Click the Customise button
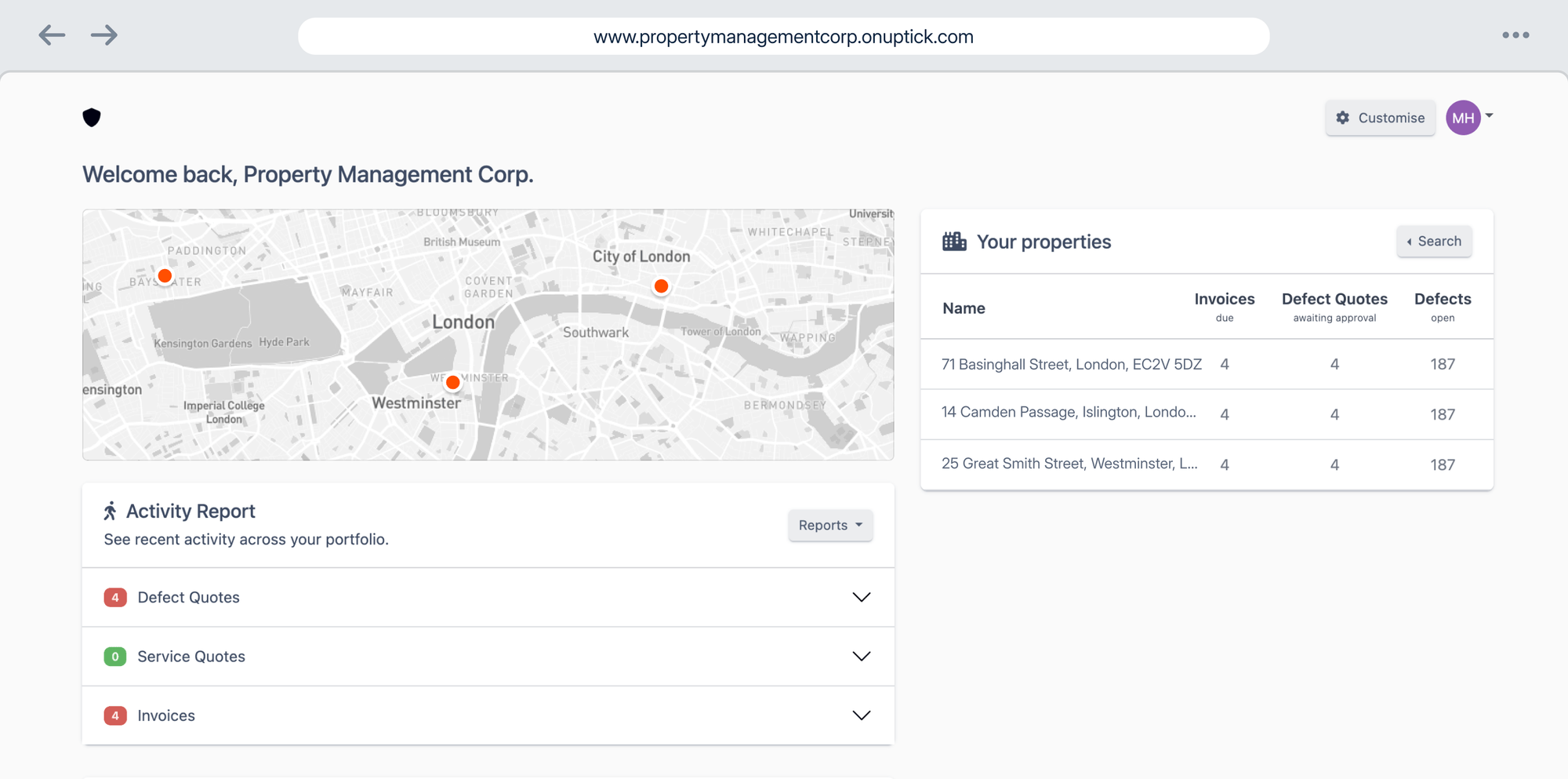 pyautogui.click(x=1380, y=118)
